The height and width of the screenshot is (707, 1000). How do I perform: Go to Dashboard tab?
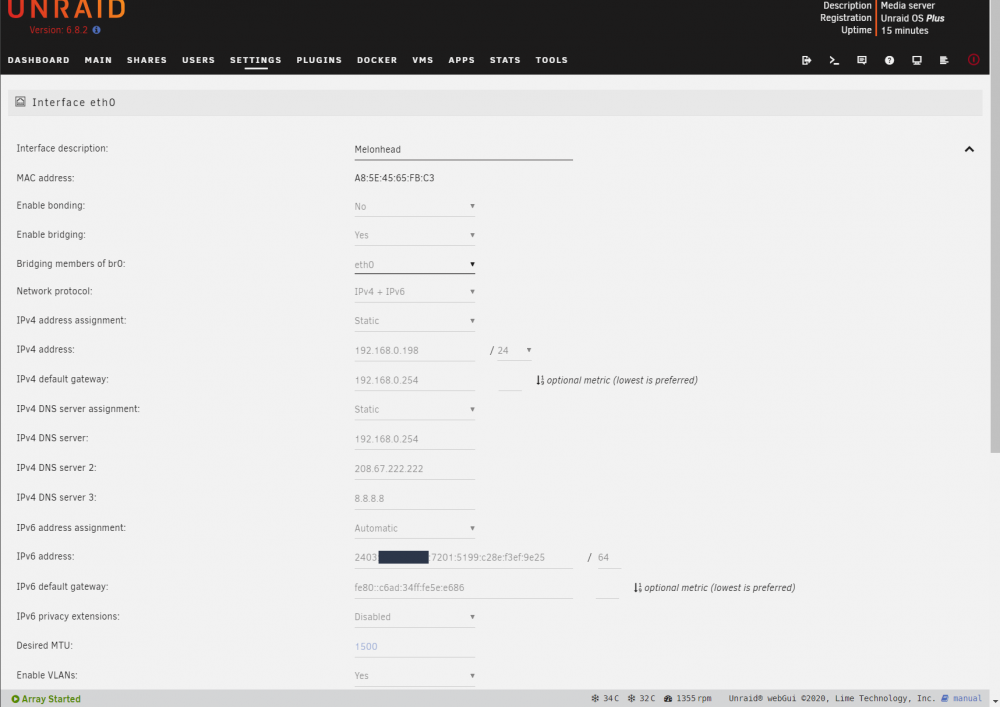coord(38,60)
